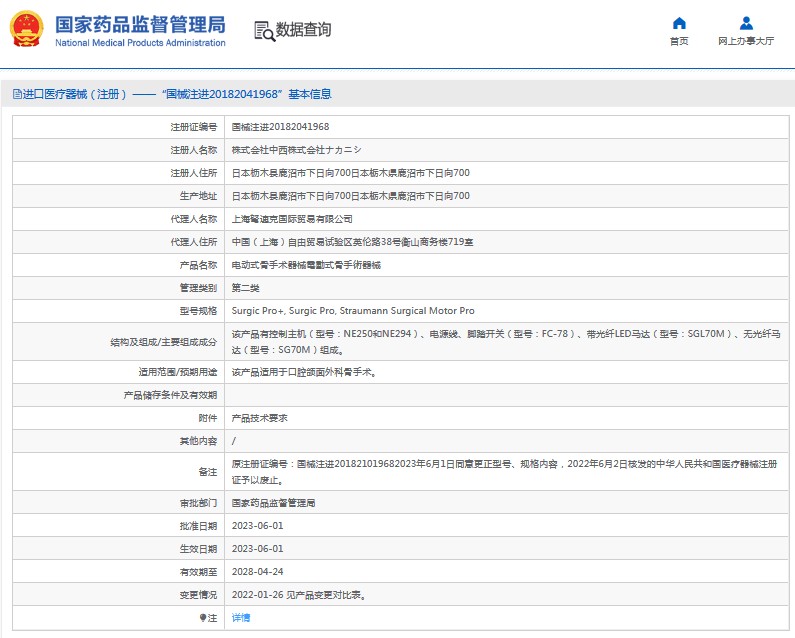This screenshot has height=638, width=795.
Task: Click the 产品储存条件及有效期 label
Action: pyautogui.click(x=170, y=395)
